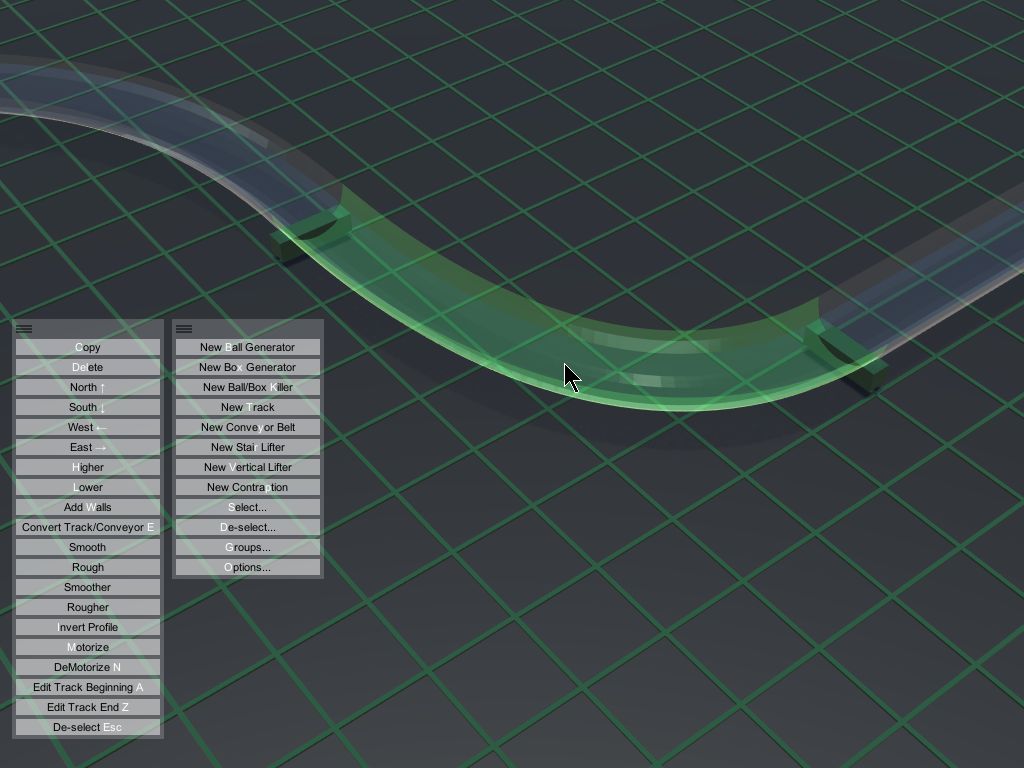Viewport: 1024px width, 768px height.
Task: Add a New Vertical Lifter
Action: [x=248, y=468]
